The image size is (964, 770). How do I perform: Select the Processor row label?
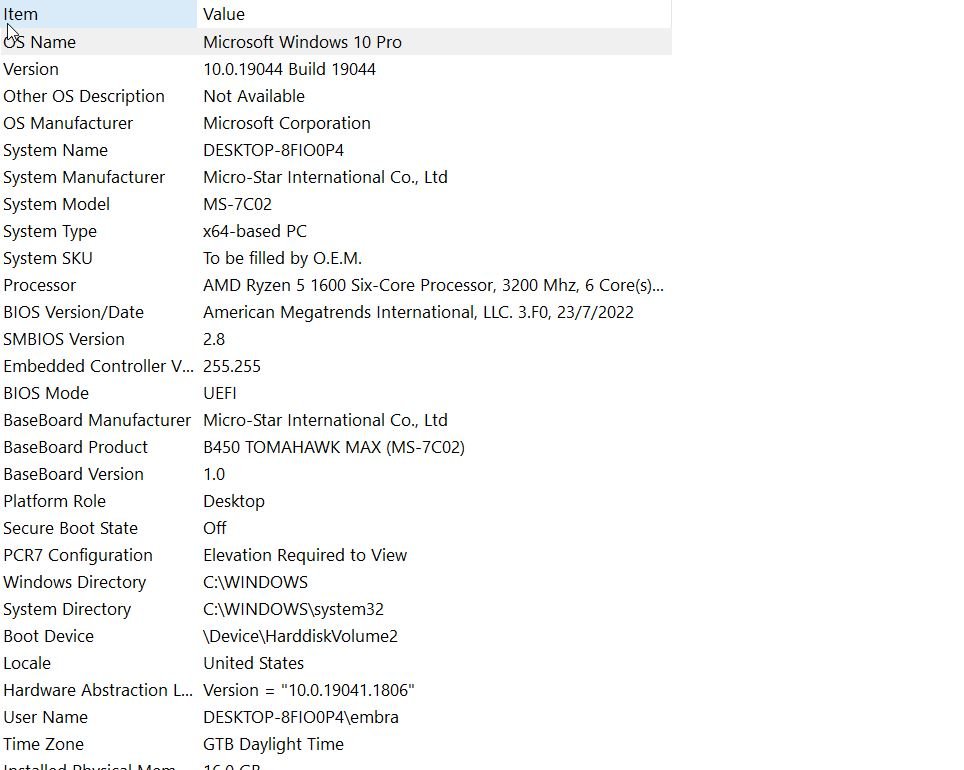40,285
